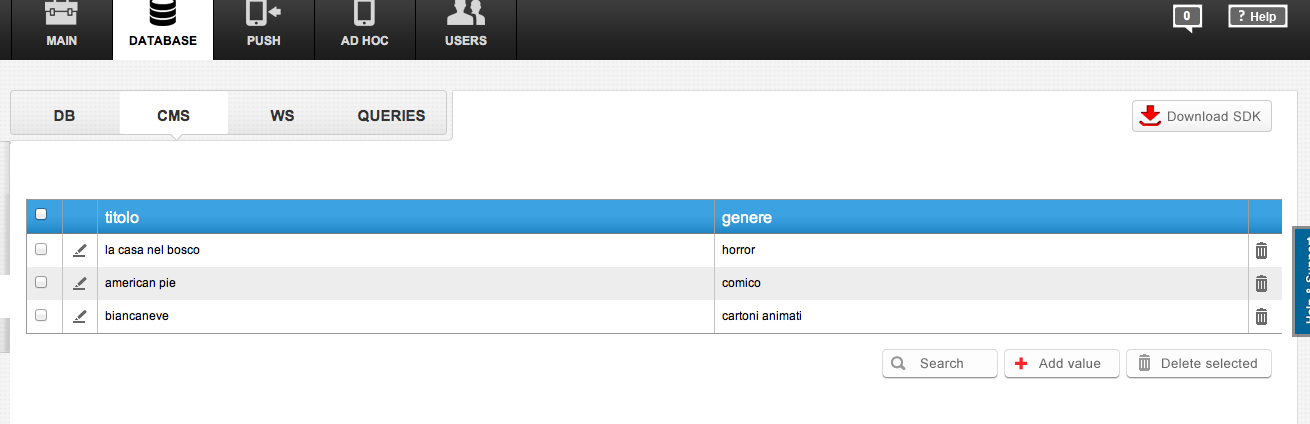Open the QUERIES sub-tab
This screenshot has width=1310, height=424.
(x=391, y=115)
